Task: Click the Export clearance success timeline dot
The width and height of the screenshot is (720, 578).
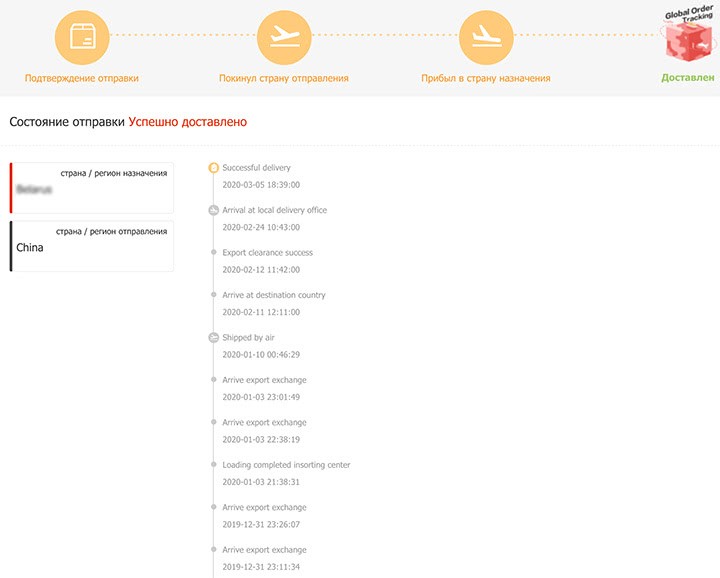Action: (214, 252)
